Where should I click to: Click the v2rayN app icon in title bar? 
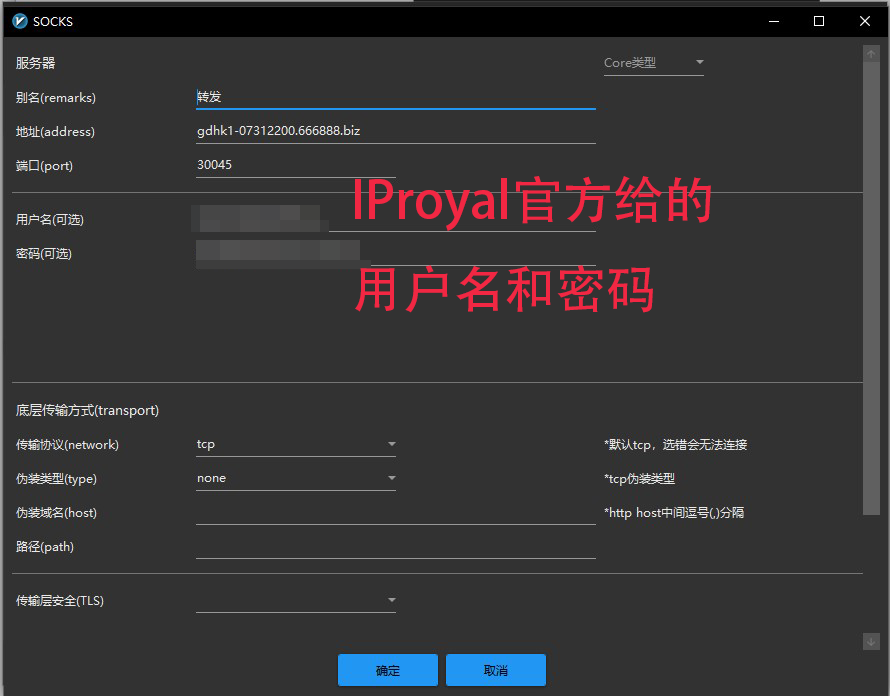[x=20, y=22]
